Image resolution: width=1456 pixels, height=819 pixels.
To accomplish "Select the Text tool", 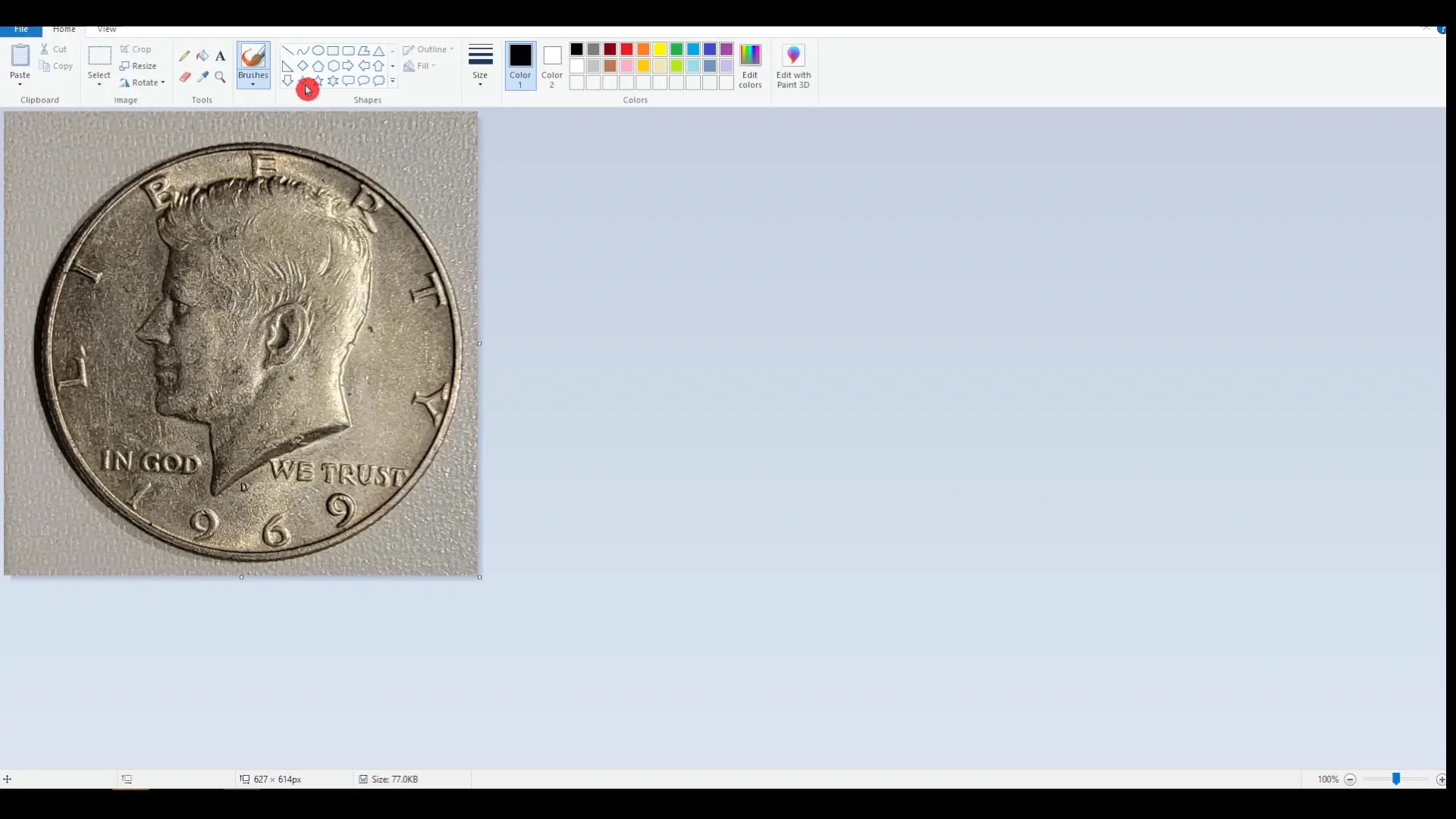I will [220, 55].
